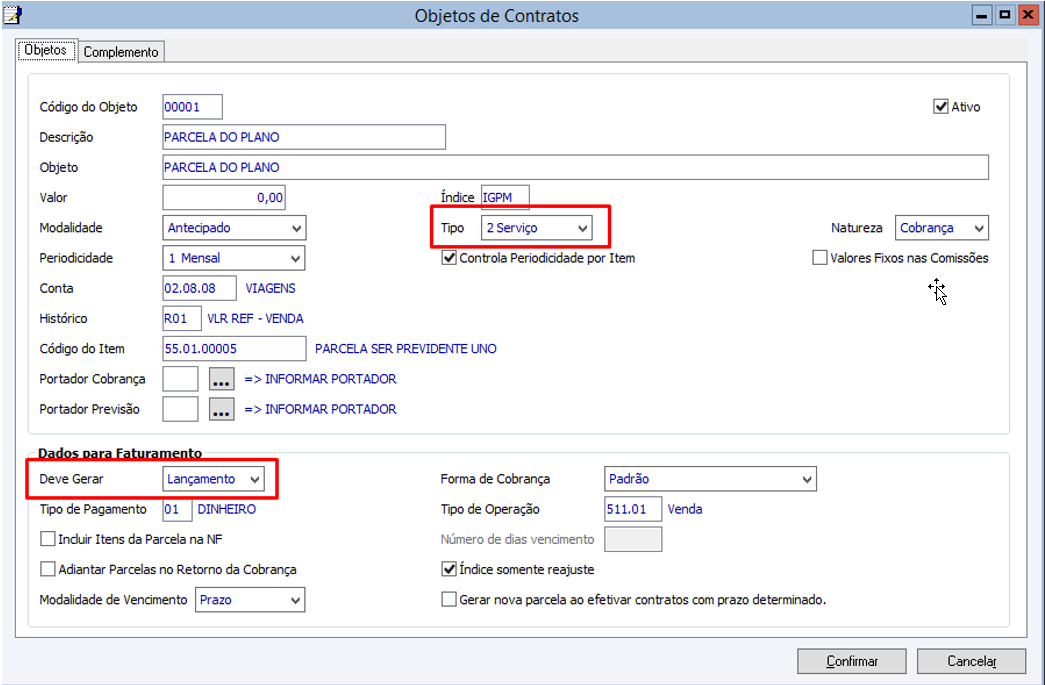Click the Conta field showing 02.08.08
1045x685 pixels.
(199, 289)
